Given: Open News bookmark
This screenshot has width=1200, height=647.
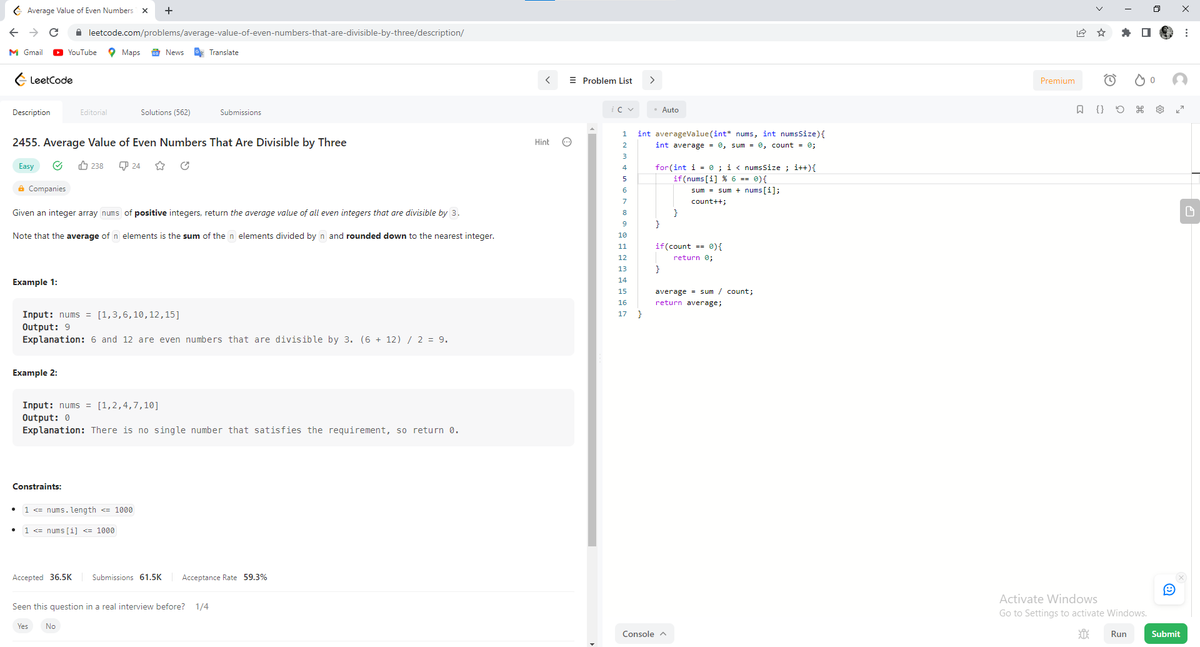Looking at the screenshot, I should click(x=167, y=52).
